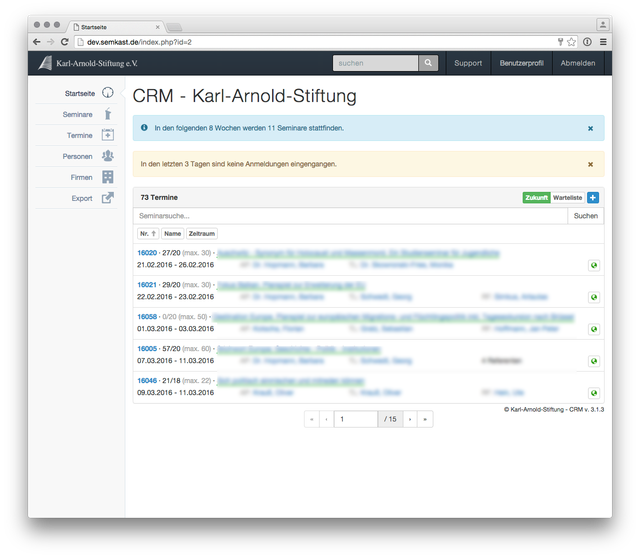Click globe icon for seminar 16058
The width and height of the screenshot is (640, 558).
(594, 329)
